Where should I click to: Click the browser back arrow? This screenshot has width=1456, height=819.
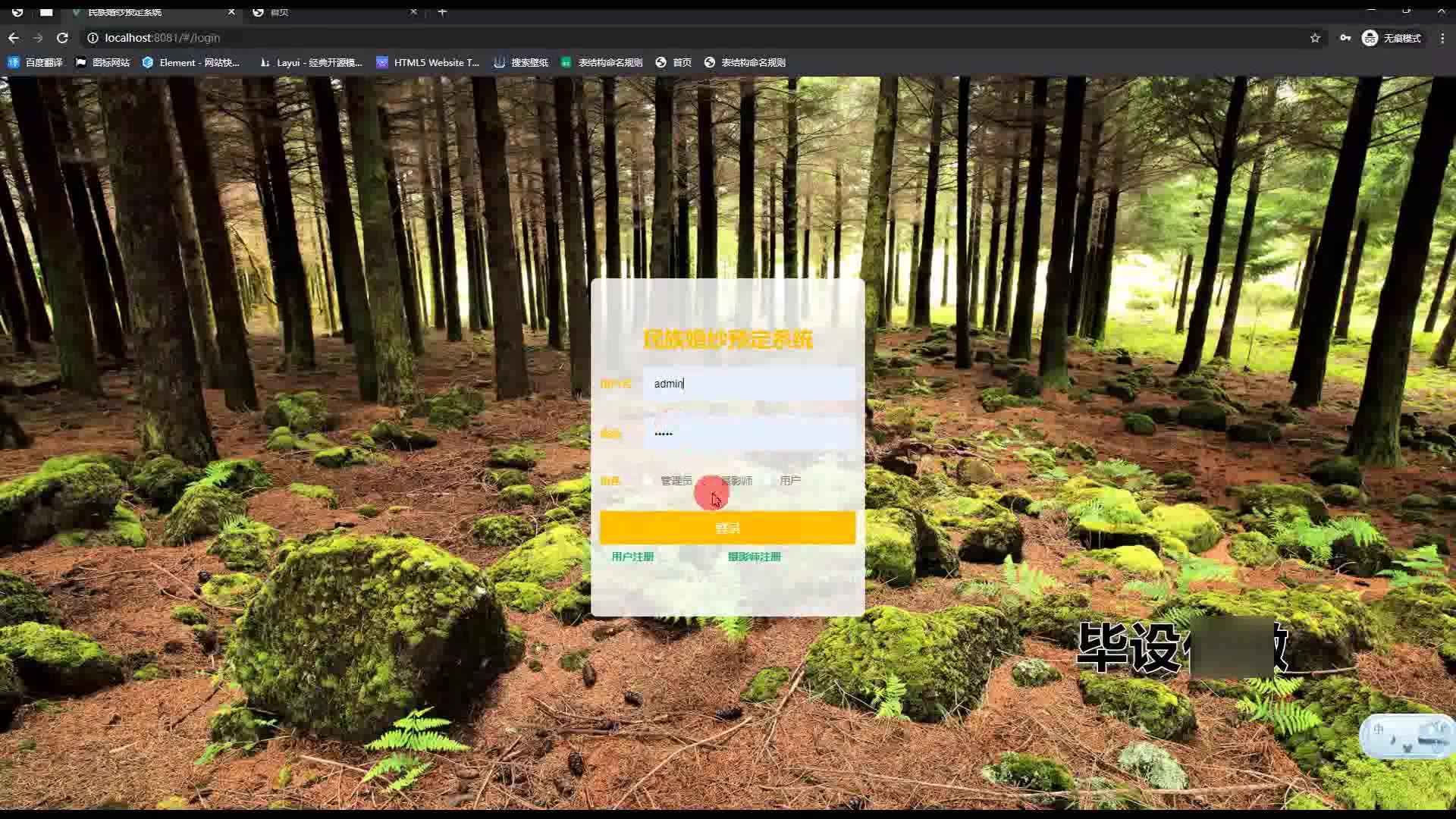coord(14,38)
